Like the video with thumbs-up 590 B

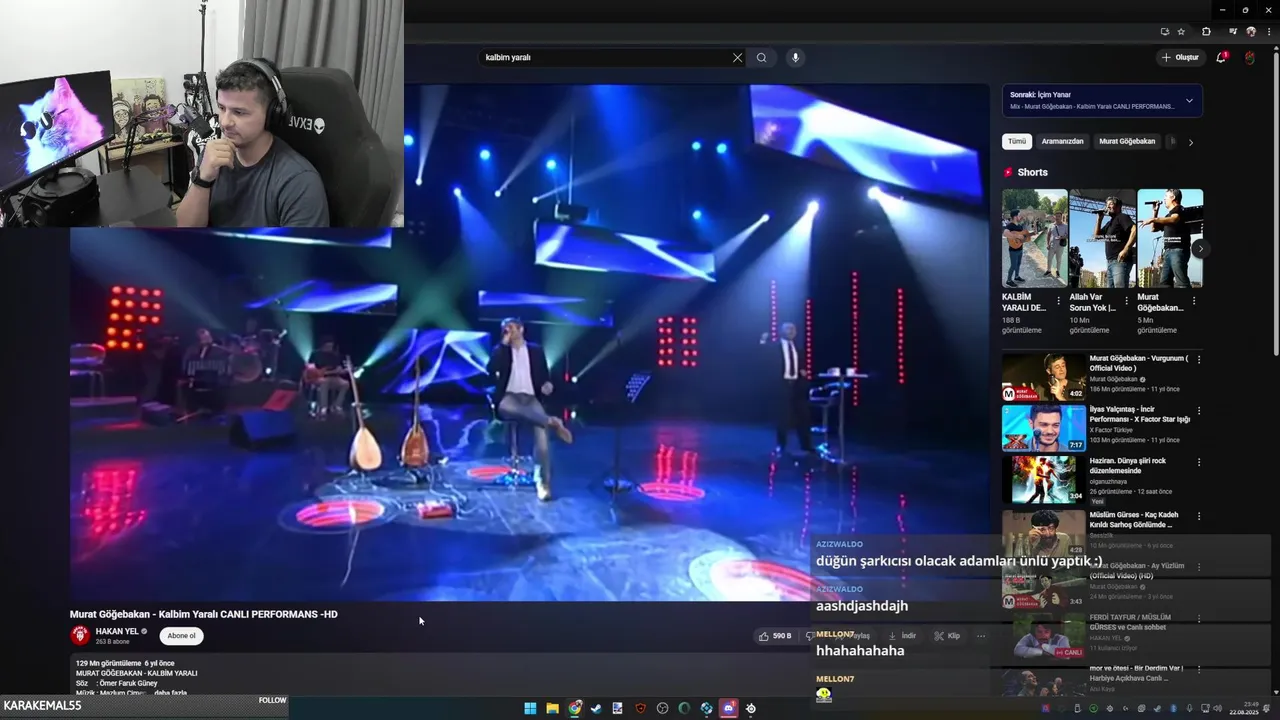coord(775,636)
